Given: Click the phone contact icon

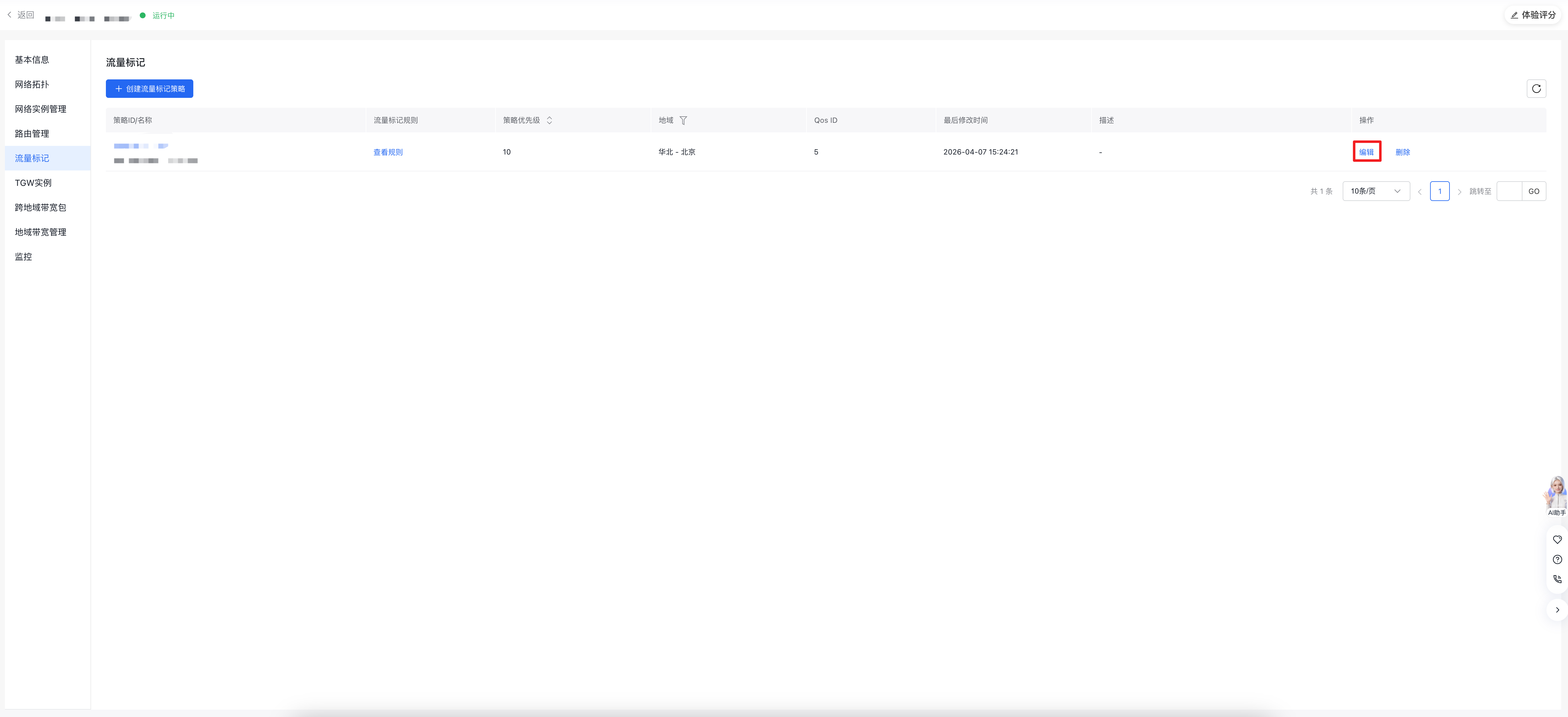Looking at the screenshot, I should click(1557, 579).
